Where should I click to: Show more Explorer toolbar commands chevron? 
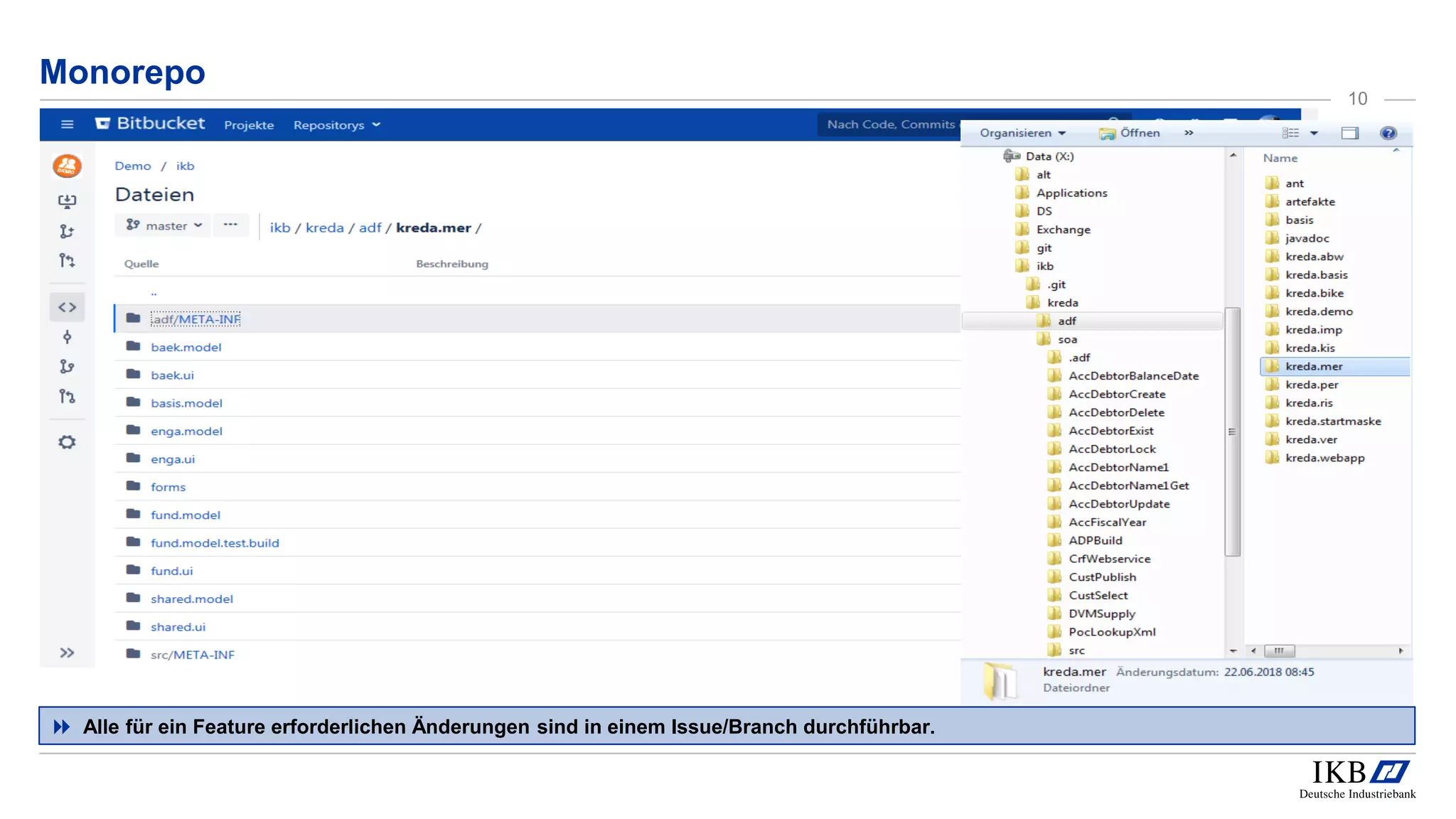(1189, 133)
